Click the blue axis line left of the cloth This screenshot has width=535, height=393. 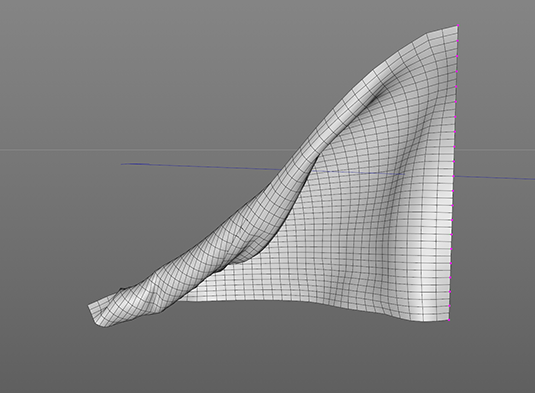[201, 166]
